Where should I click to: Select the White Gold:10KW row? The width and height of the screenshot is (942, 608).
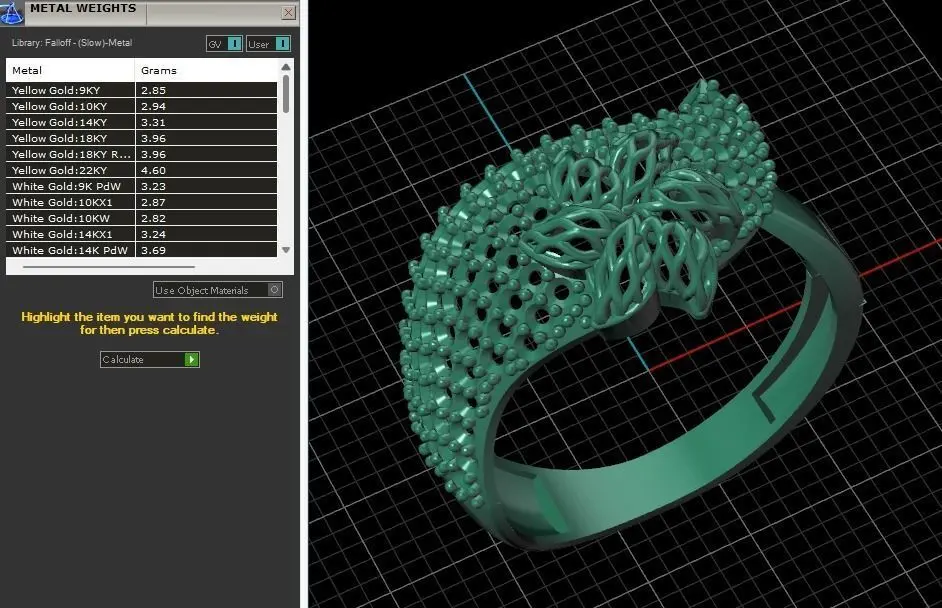click(142, 218)
